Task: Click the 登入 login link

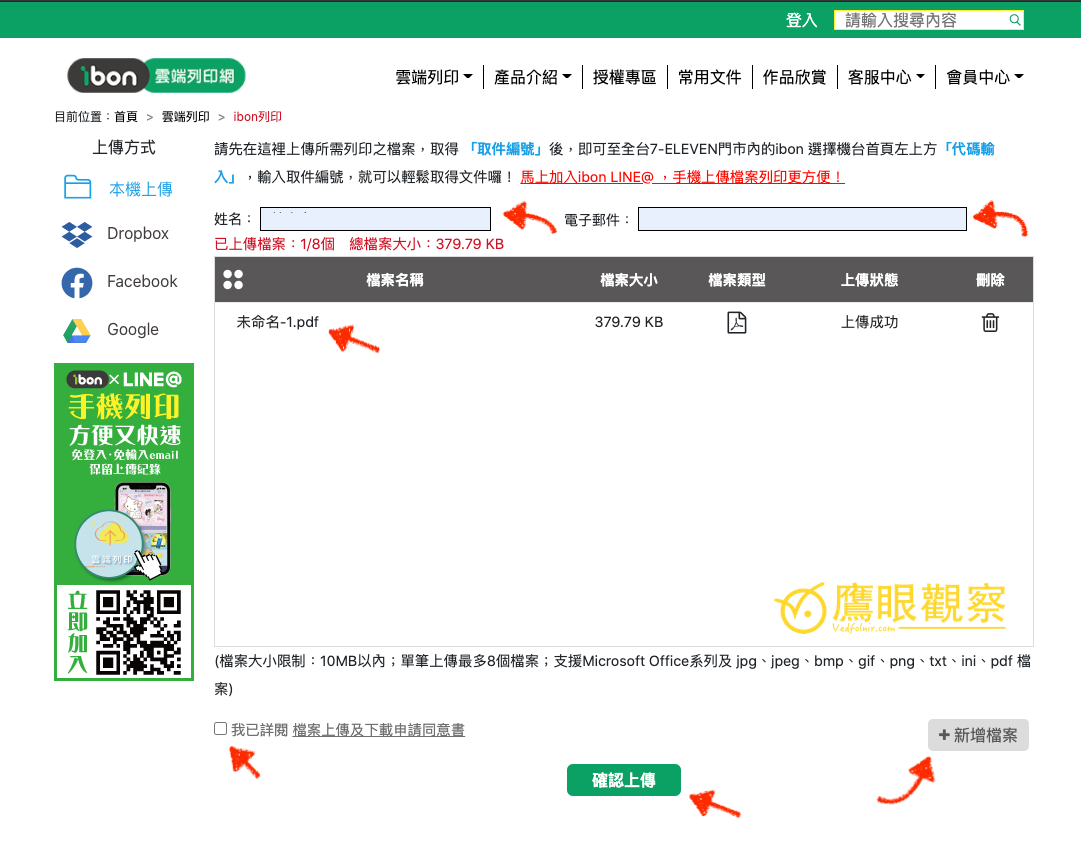Action: tap(801, 20)
